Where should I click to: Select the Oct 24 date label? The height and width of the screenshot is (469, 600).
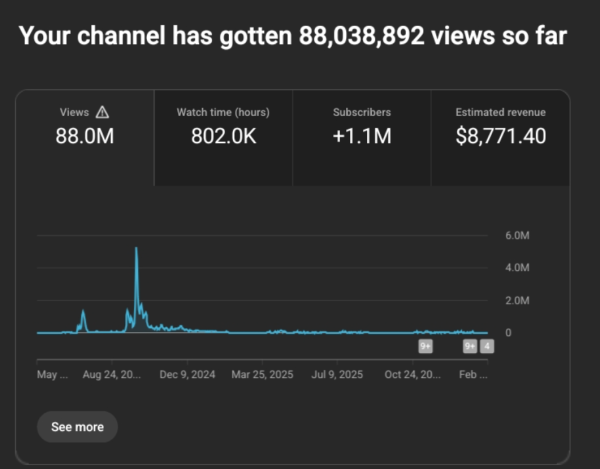pos(412,375)
